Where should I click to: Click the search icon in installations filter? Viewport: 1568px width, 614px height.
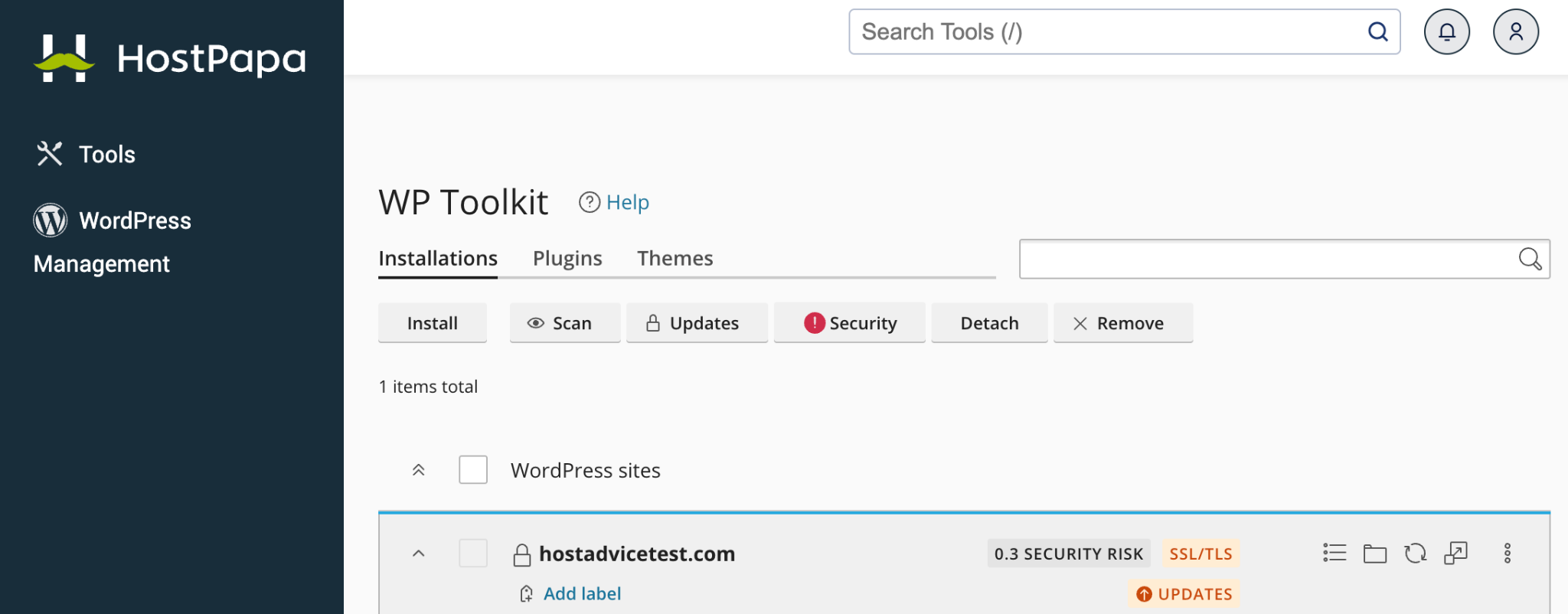pyautogui.click(x=1530, y=260)
